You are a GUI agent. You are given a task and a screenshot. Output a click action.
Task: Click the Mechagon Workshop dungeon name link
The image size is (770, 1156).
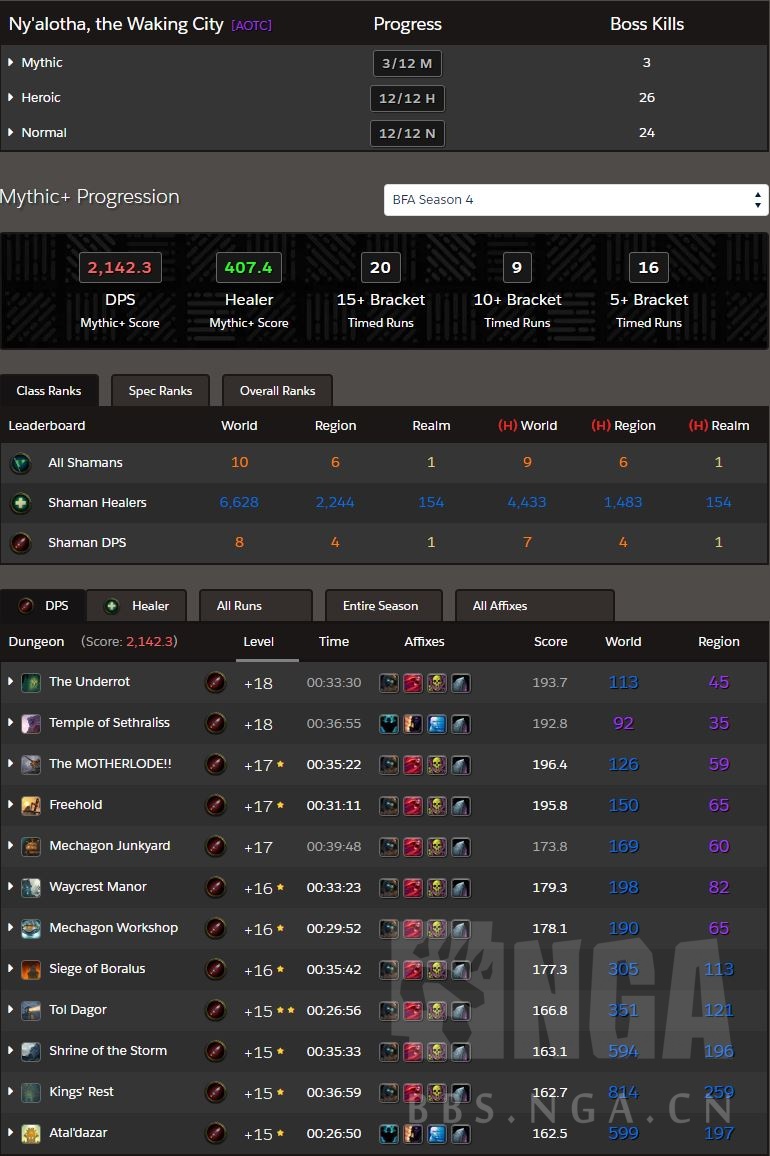pyautogui.click(x=113, y=928)
